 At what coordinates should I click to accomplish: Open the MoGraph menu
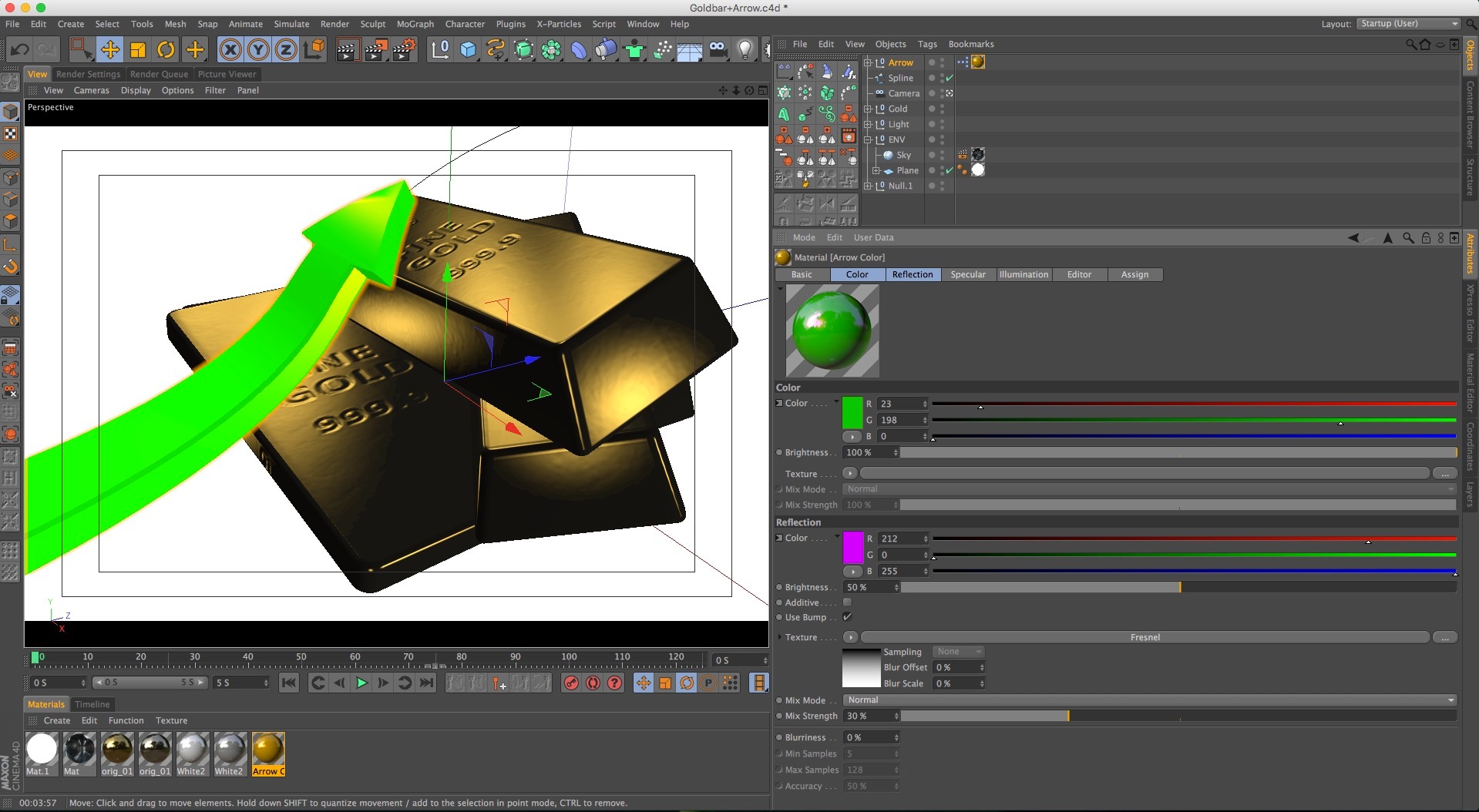point(415,24)
